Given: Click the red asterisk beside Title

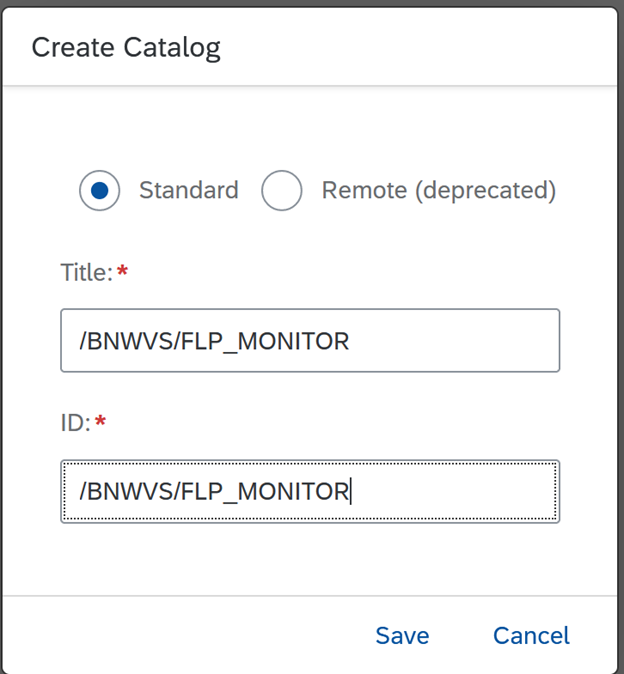Looking at the screenshot, I should 123,271.
